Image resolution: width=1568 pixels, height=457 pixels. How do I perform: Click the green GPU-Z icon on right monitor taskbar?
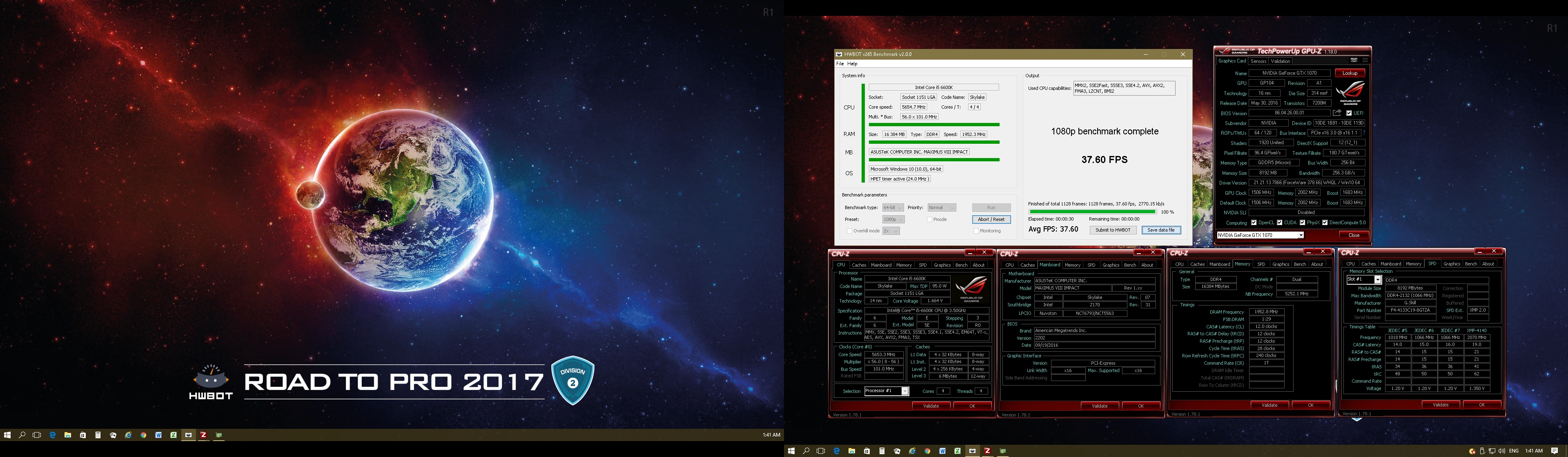[1002, 451]
